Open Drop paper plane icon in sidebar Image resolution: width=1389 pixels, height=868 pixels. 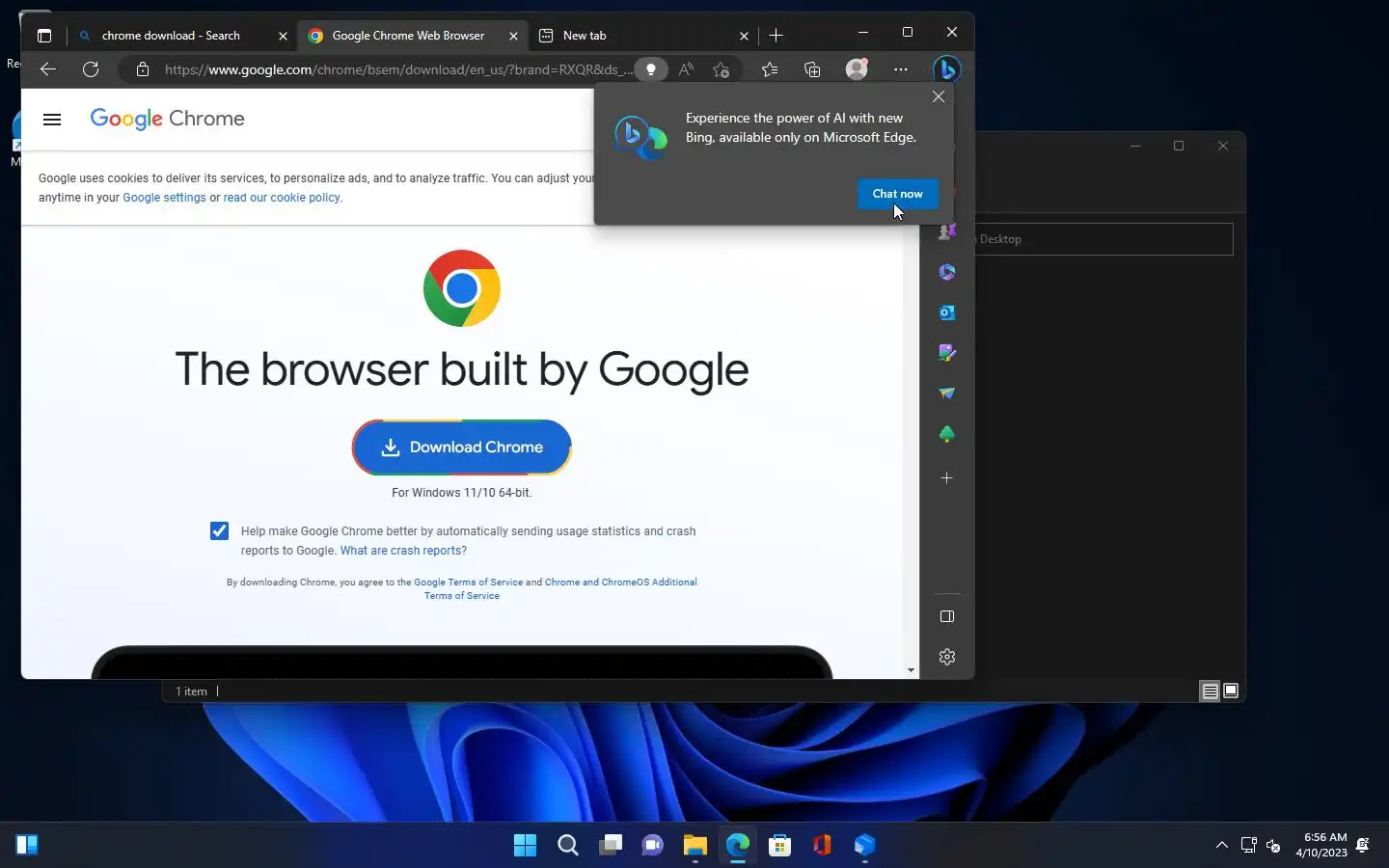[947, 393]
